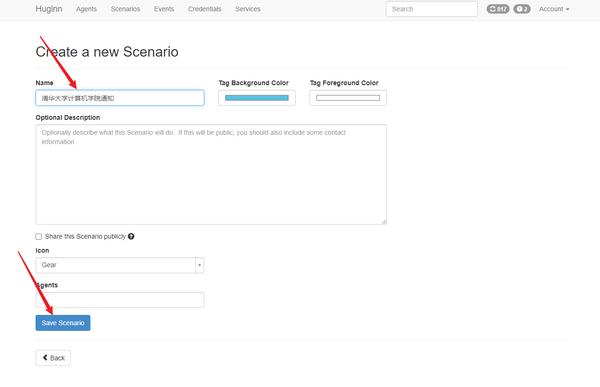Click the "Icon" field label

42,250
